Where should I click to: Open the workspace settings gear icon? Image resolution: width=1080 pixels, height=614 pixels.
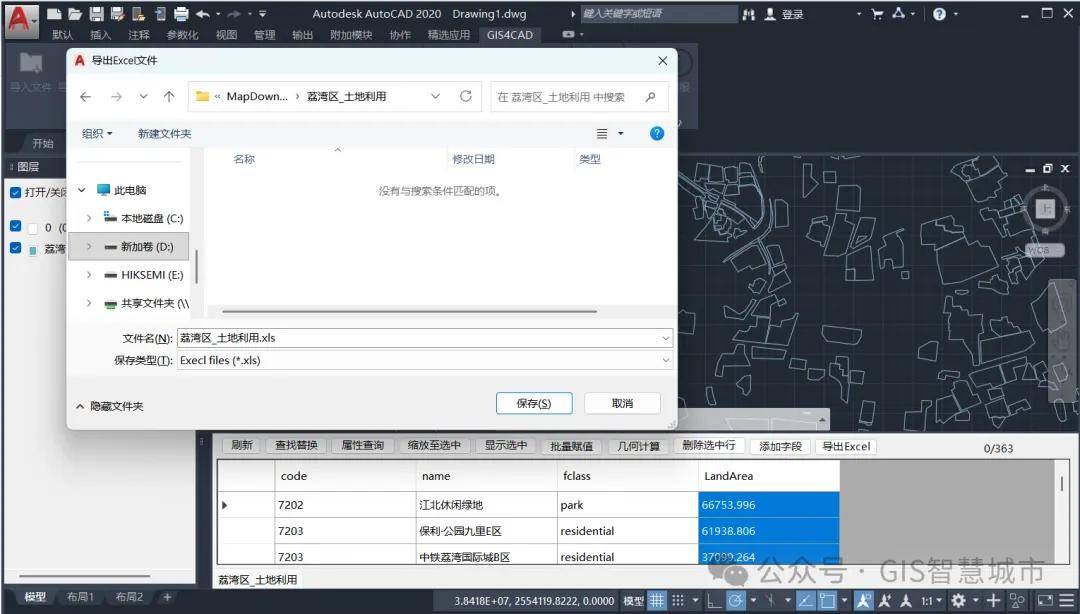(958, 600)
